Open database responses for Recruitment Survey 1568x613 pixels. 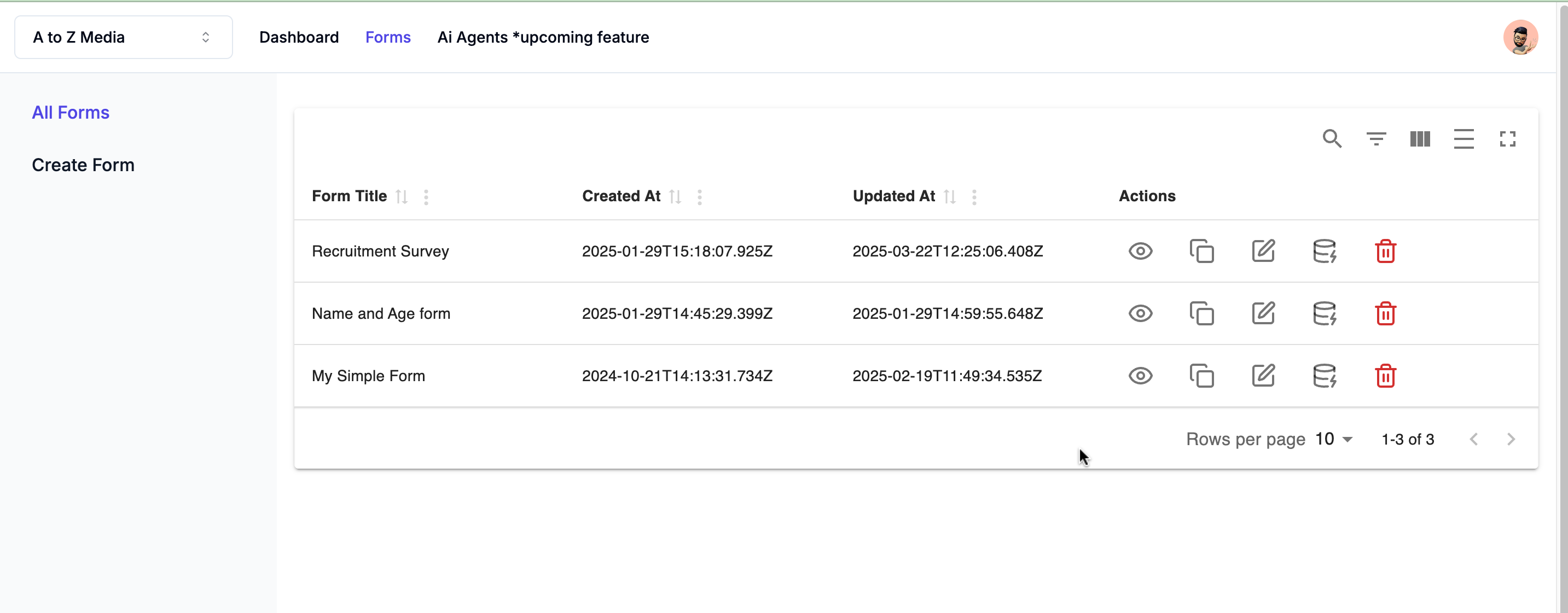[1324, 251]
